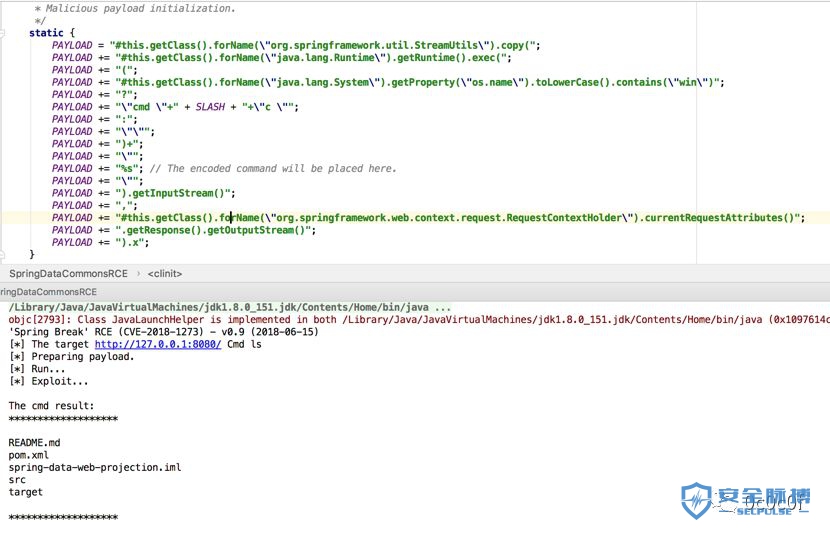Click the SLASH cmd PAYLOAD line

point(175,107)
